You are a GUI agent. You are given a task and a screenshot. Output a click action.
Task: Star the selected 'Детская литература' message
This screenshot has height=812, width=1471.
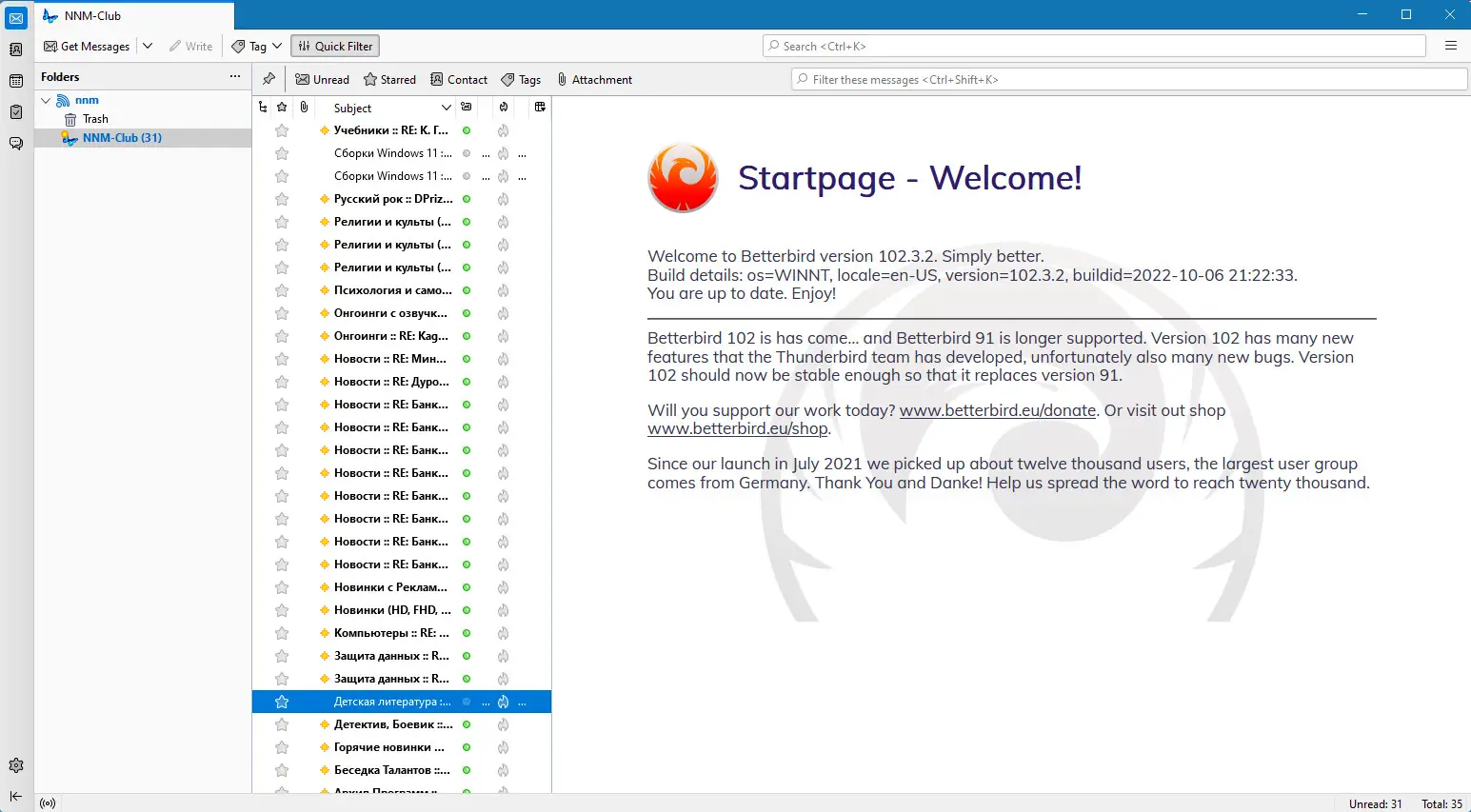(282, 702)
